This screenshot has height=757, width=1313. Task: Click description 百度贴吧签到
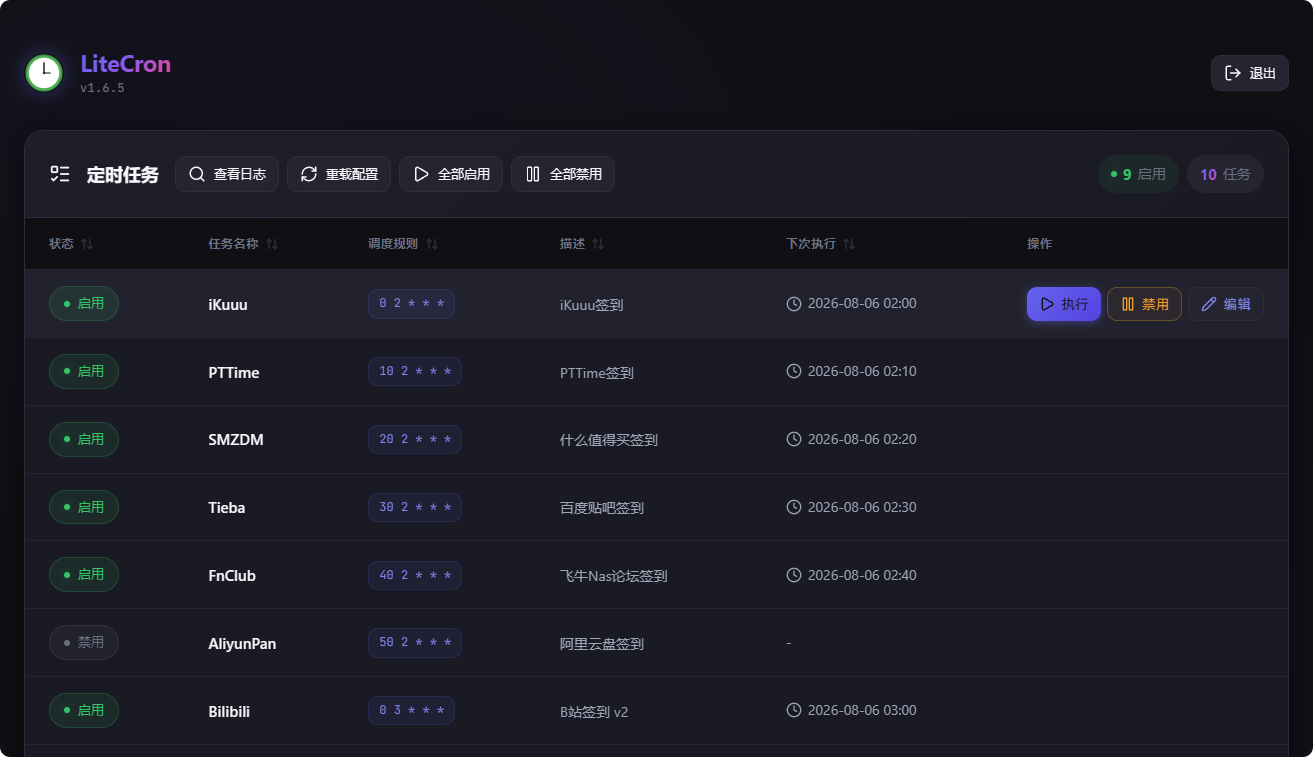point(602,508)
